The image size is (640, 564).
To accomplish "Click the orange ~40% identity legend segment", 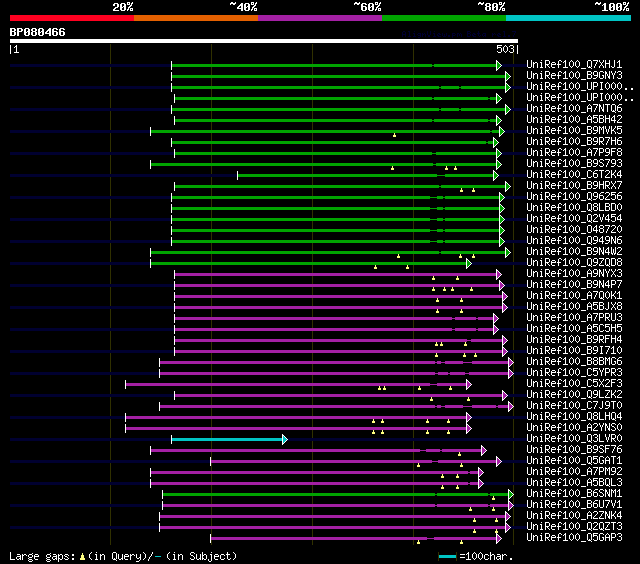I will coord(196,18).
